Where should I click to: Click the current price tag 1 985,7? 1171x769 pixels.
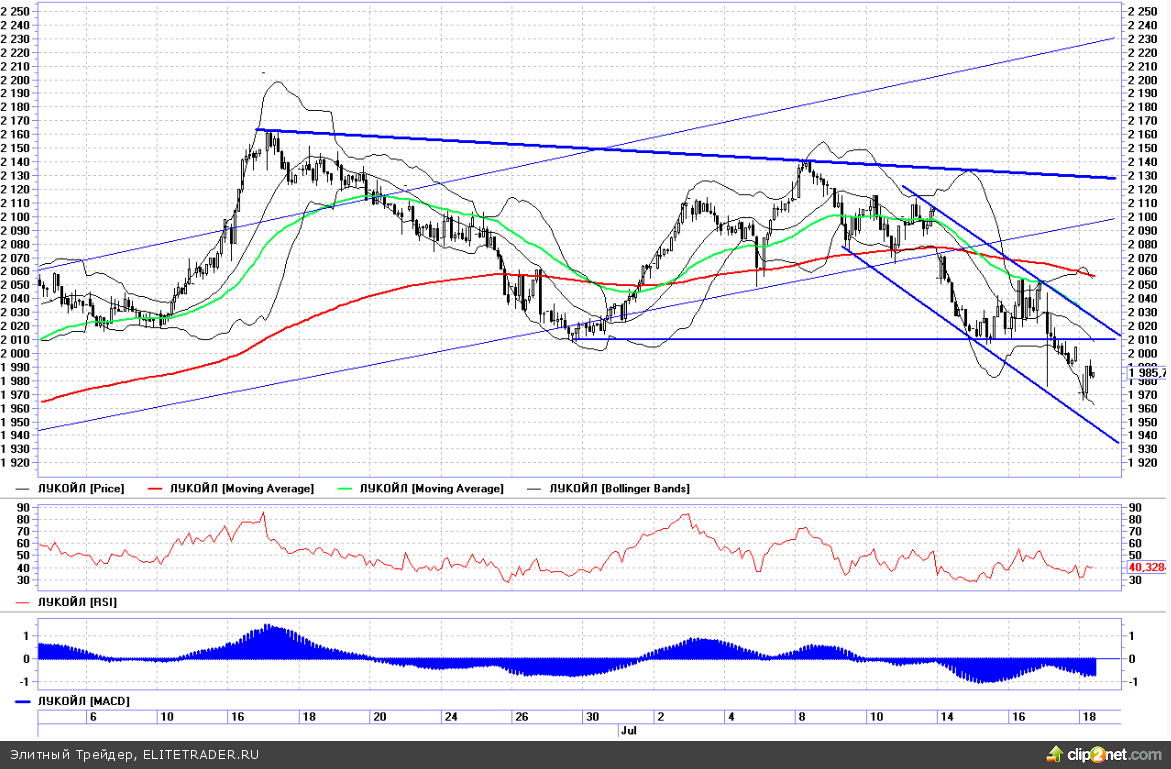tap(1147, 373)
